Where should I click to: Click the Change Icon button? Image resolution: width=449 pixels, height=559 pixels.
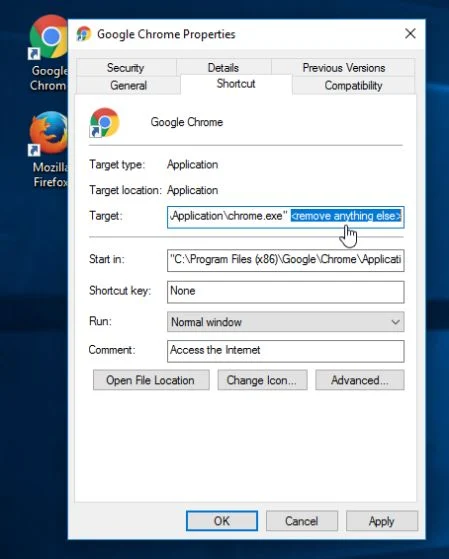[262, 380]
